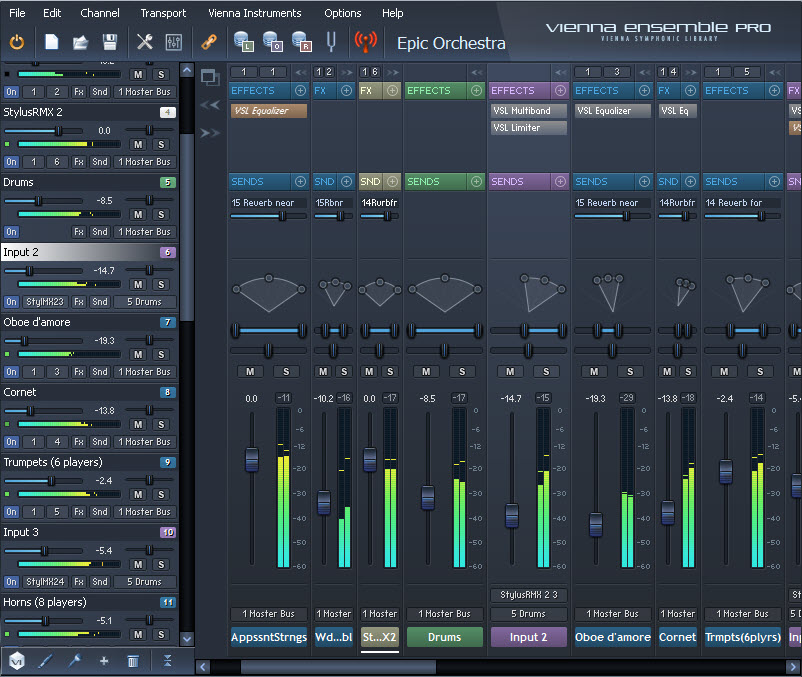Image resolution: width=802 pixels, height=677 pixels.
Task: Toggle the On button for Cornet channel
Action: (11, 441)
